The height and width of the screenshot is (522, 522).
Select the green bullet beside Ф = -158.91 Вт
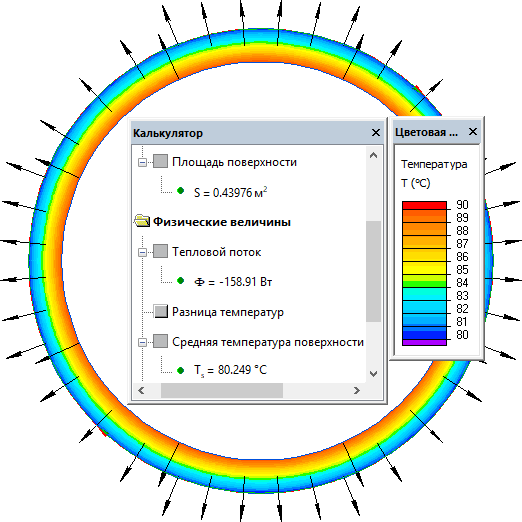tap(180, 281)
